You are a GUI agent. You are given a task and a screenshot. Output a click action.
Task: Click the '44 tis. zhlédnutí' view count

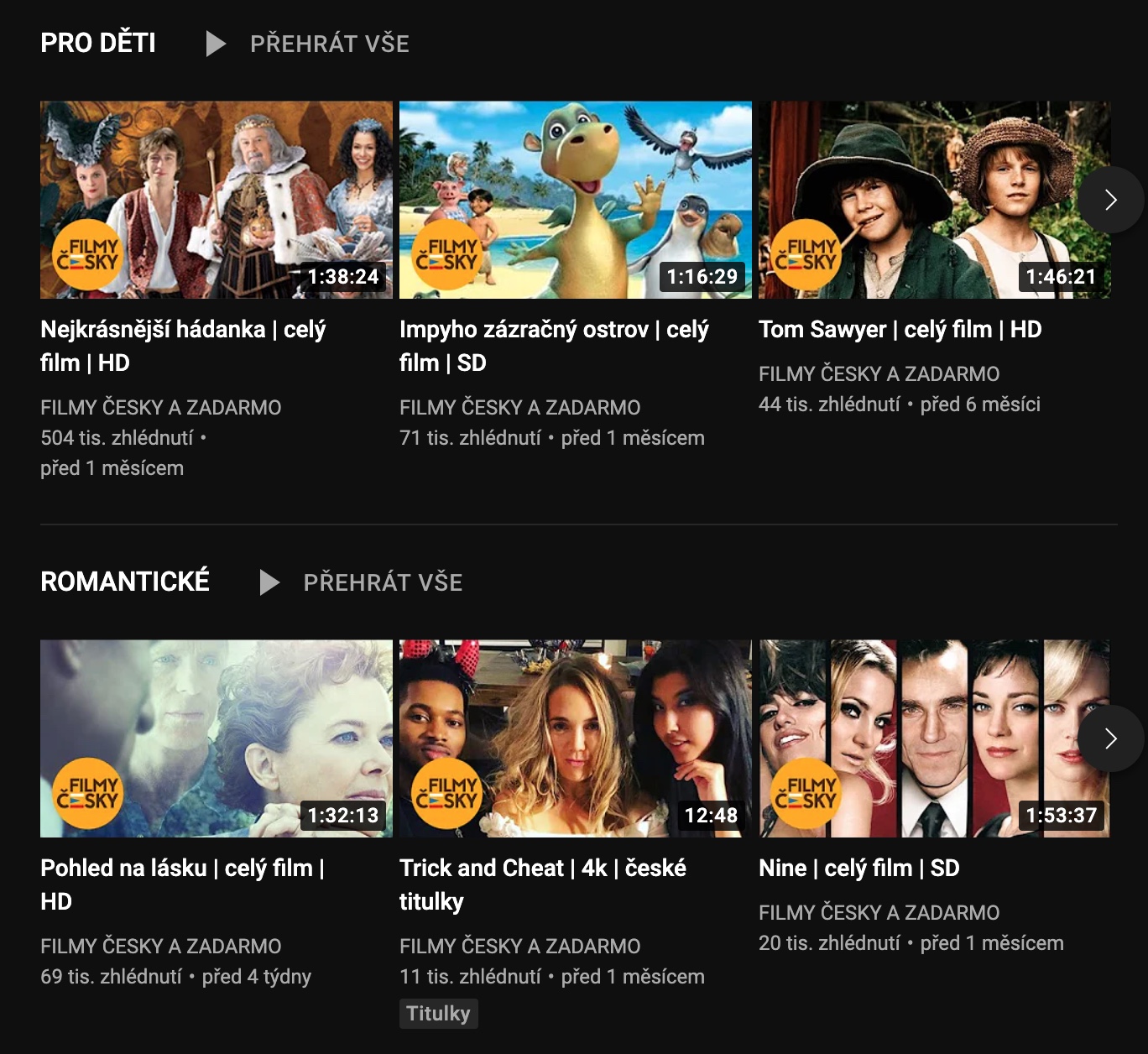(829, 404)
